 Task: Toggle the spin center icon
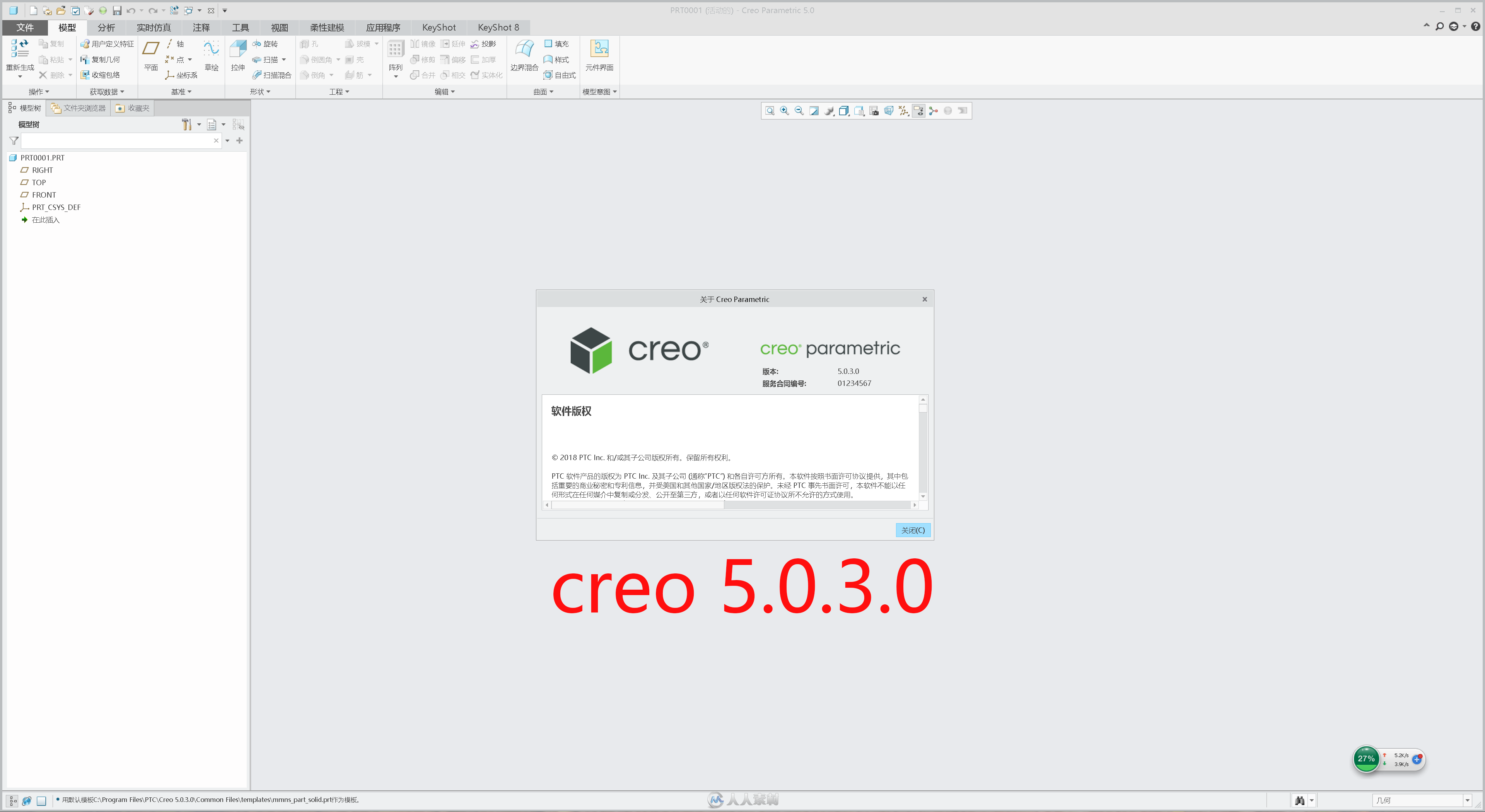933,111
